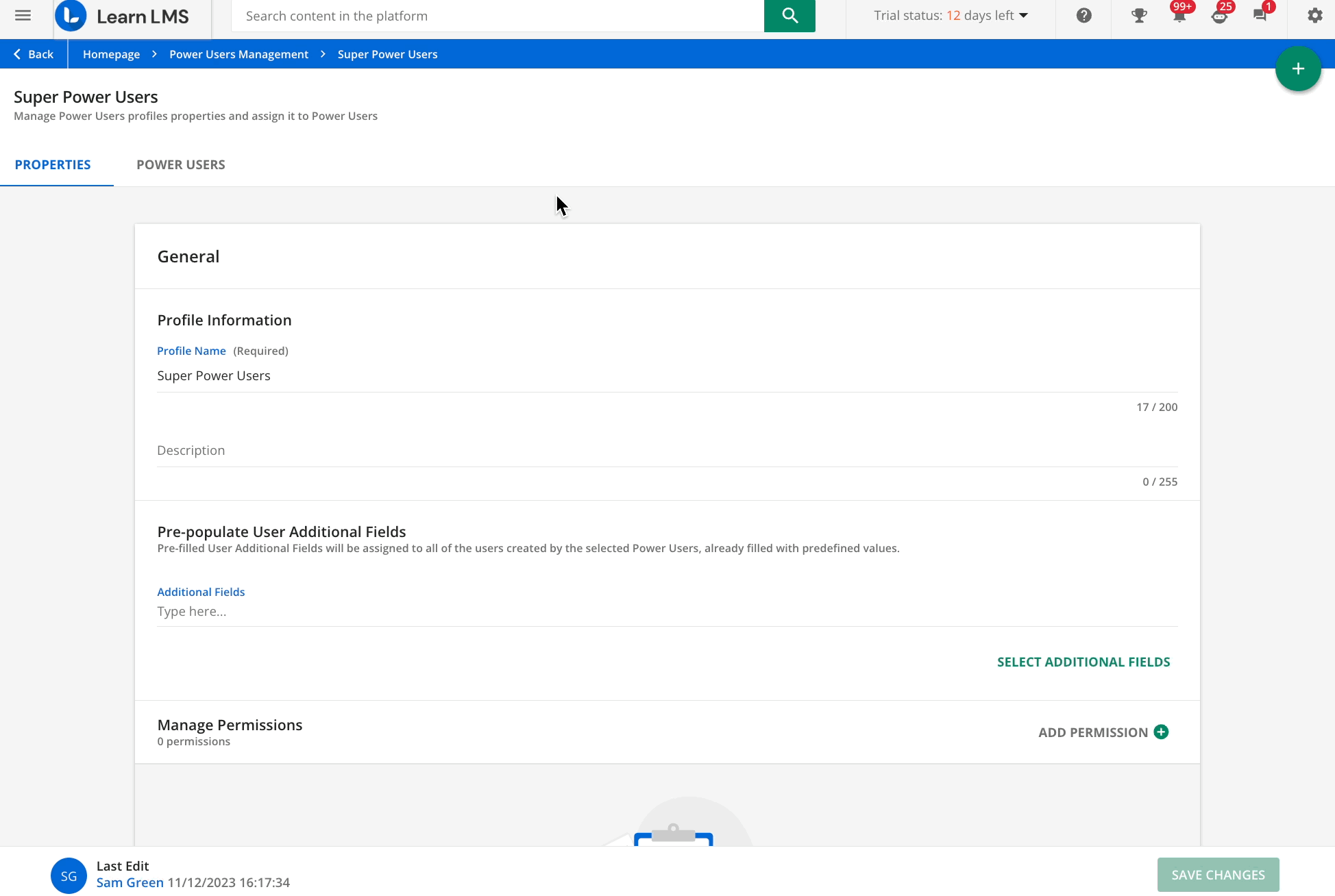
Task: Navigate back using the Back button
Action: [33, 53]
